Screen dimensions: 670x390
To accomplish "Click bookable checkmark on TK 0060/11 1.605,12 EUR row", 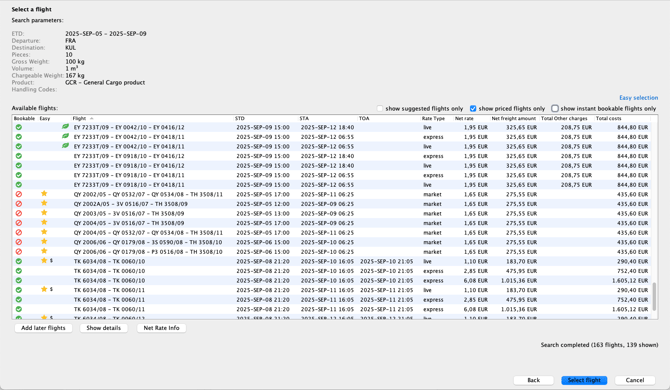I will pyautogui.click(x=18, y=309).
